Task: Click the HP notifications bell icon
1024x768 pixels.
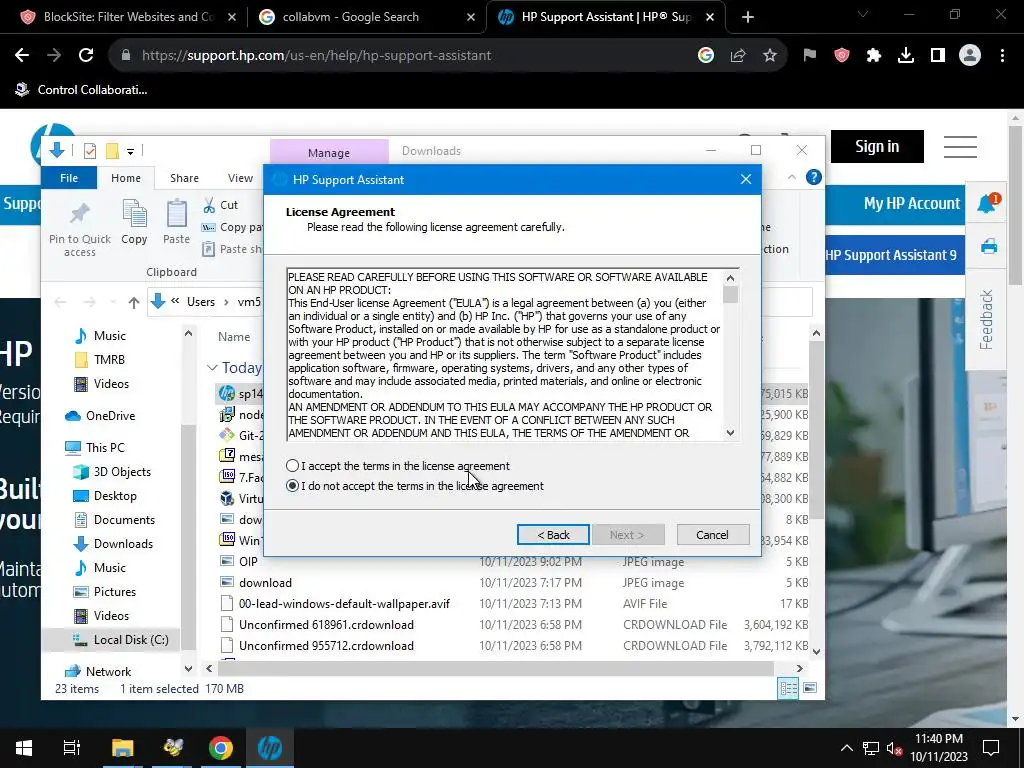Action: [x=987, y=204]
